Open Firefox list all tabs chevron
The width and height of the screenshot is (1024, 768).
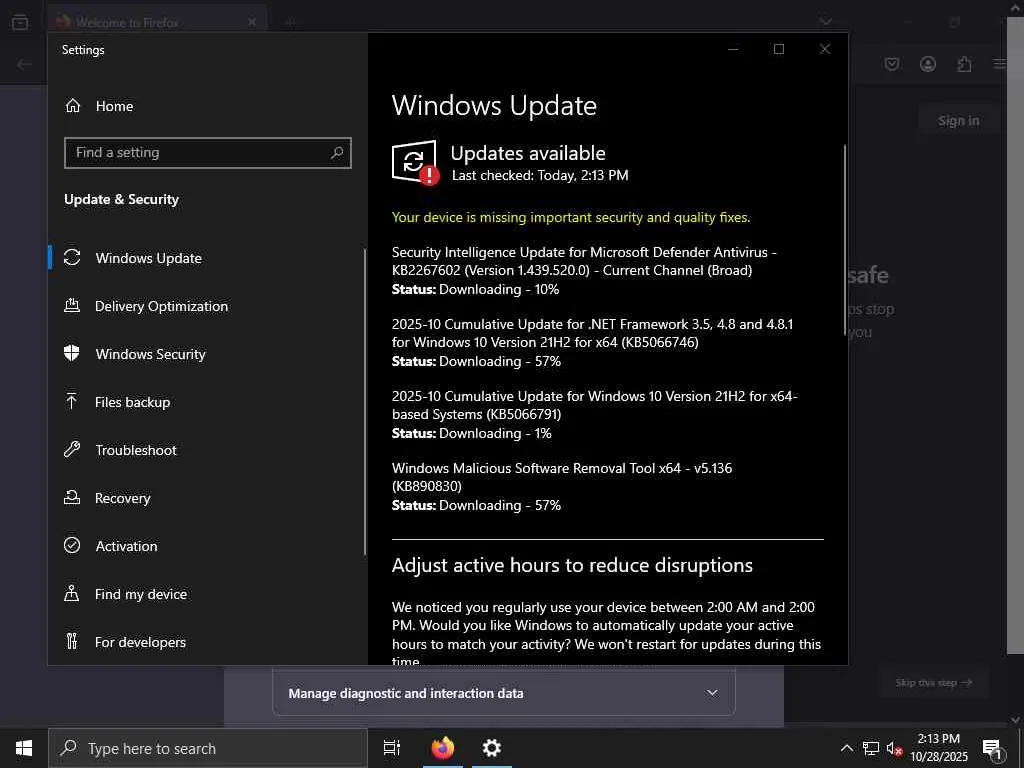coord(825,22)
